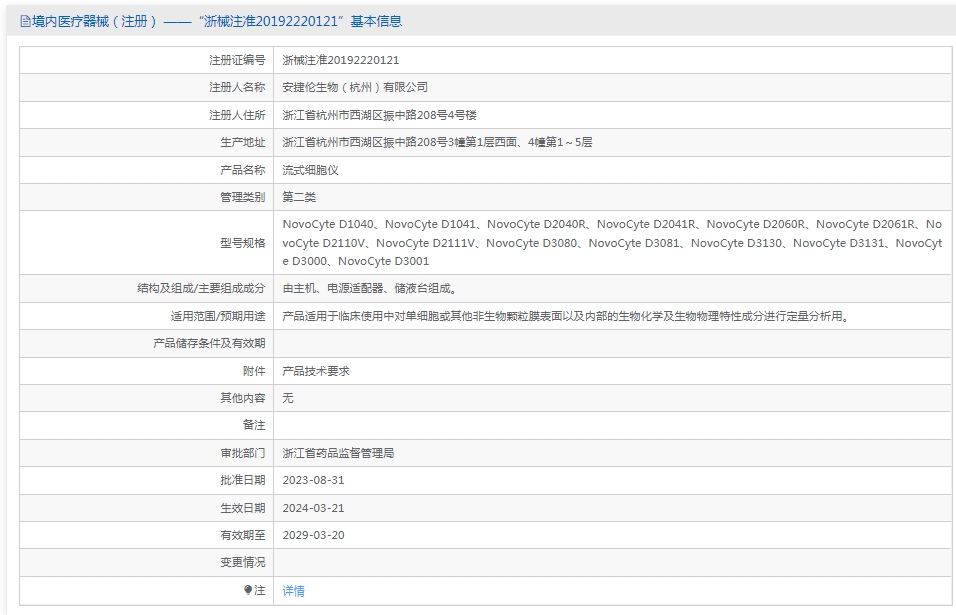Click the 备注 row label
This screenshot has width=956, height=615.
pyautogui.click(x=254, y=425)
